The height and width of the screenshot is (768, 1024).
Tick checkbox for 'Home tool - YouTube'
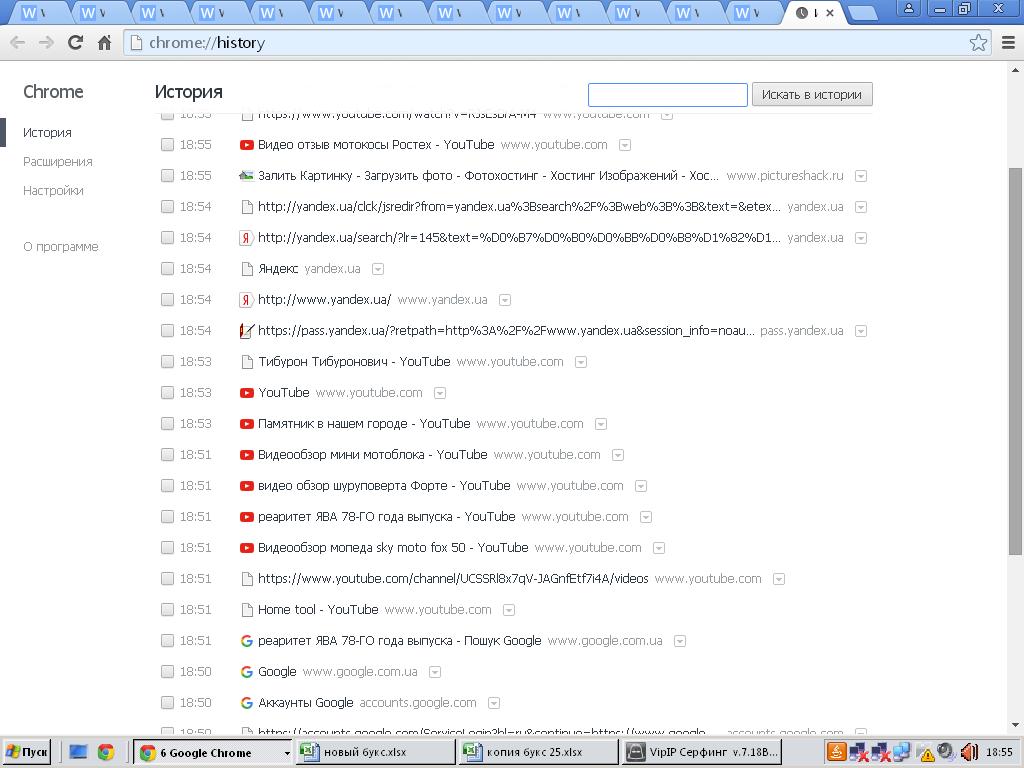coord(167,610)
